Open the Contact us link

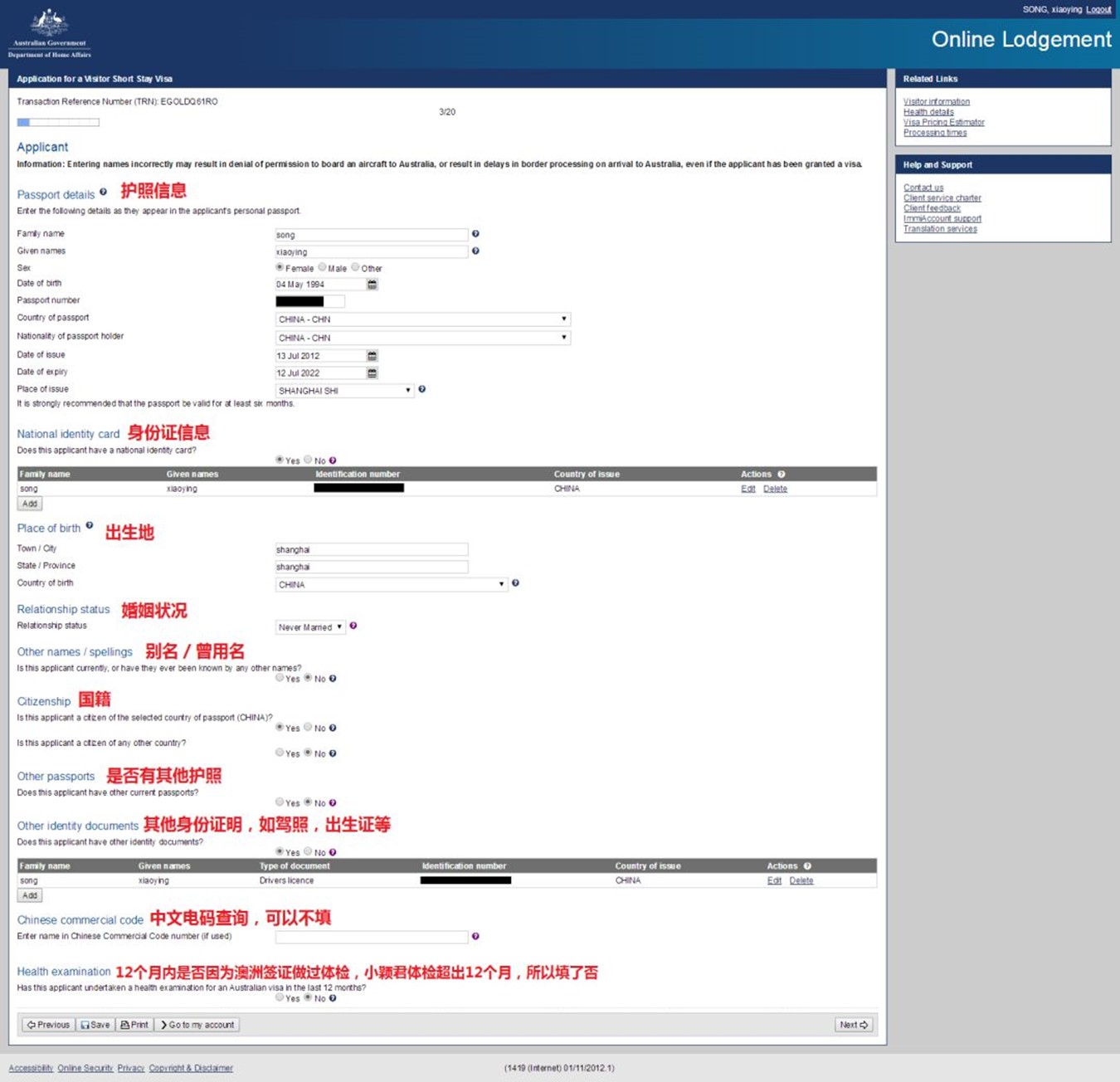coord(923,188)
